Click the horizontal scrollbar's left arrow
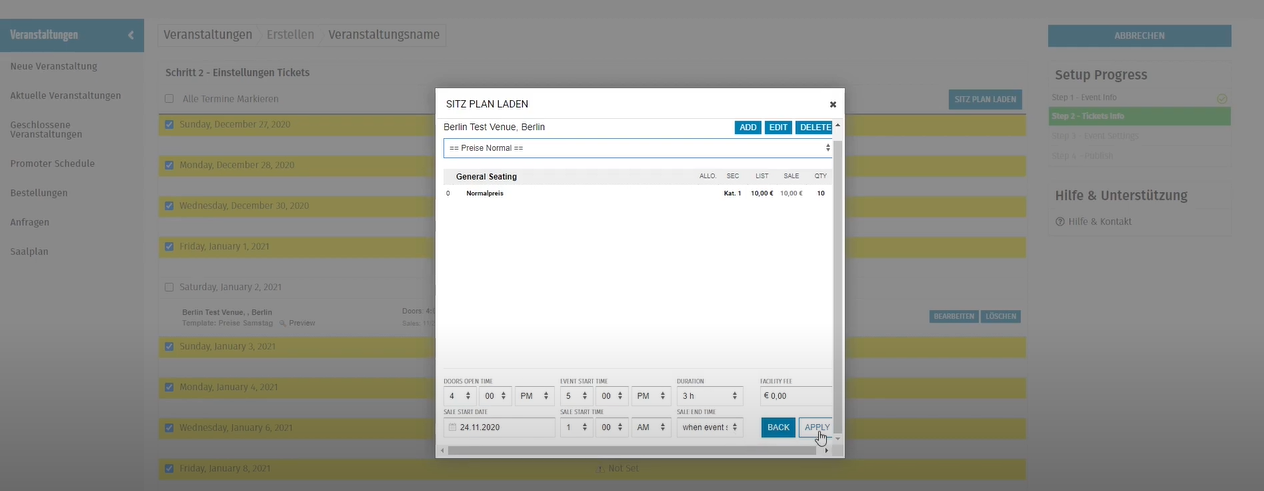 coord(442,451)
